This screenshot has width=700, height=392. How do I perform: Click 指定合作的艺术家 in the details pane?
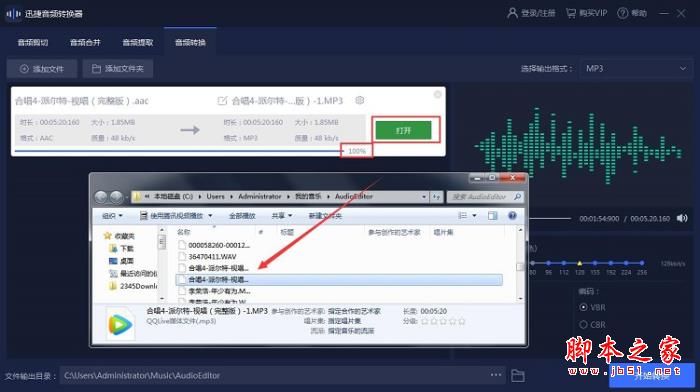tap(354, 311)
